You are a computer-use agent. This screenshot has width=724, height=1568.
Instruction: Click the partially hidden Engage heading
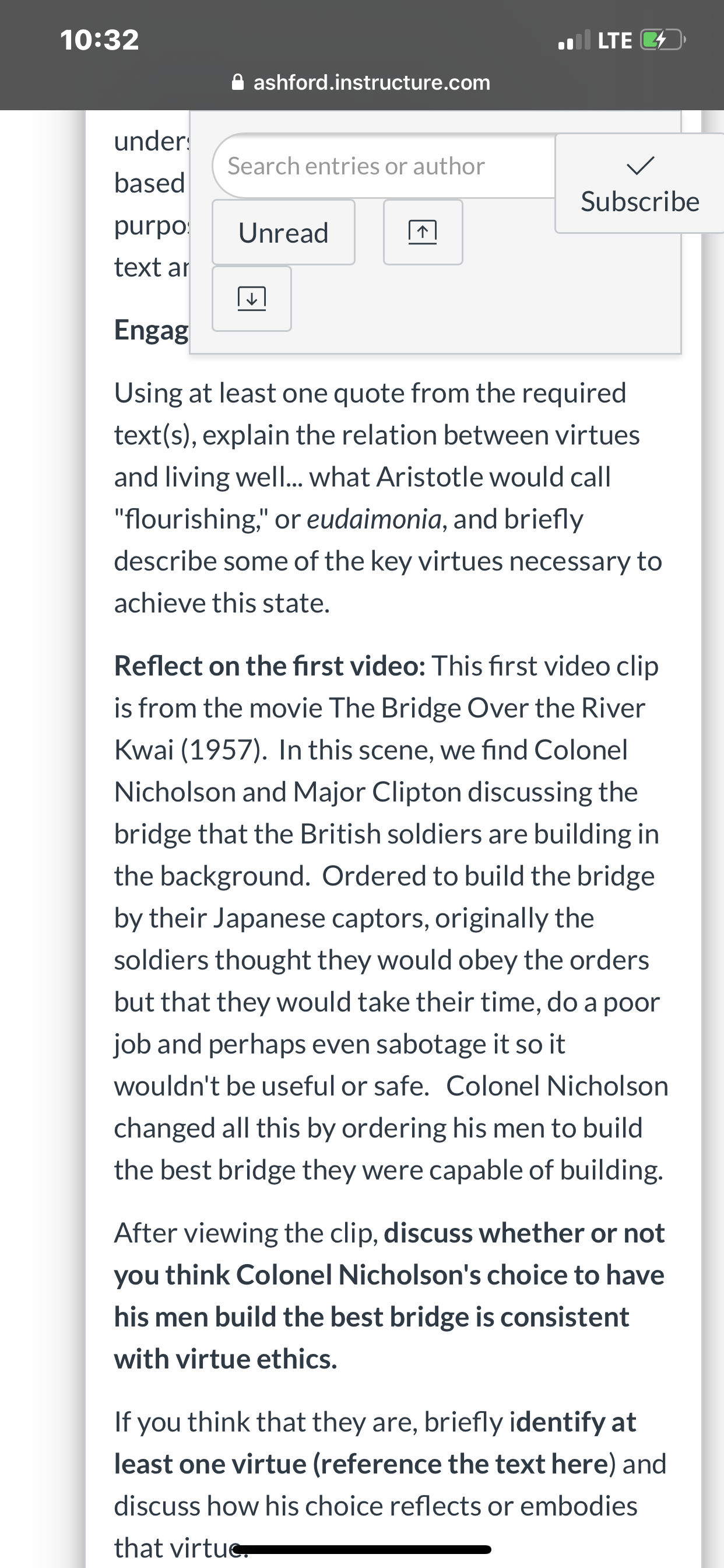(152, 330)
